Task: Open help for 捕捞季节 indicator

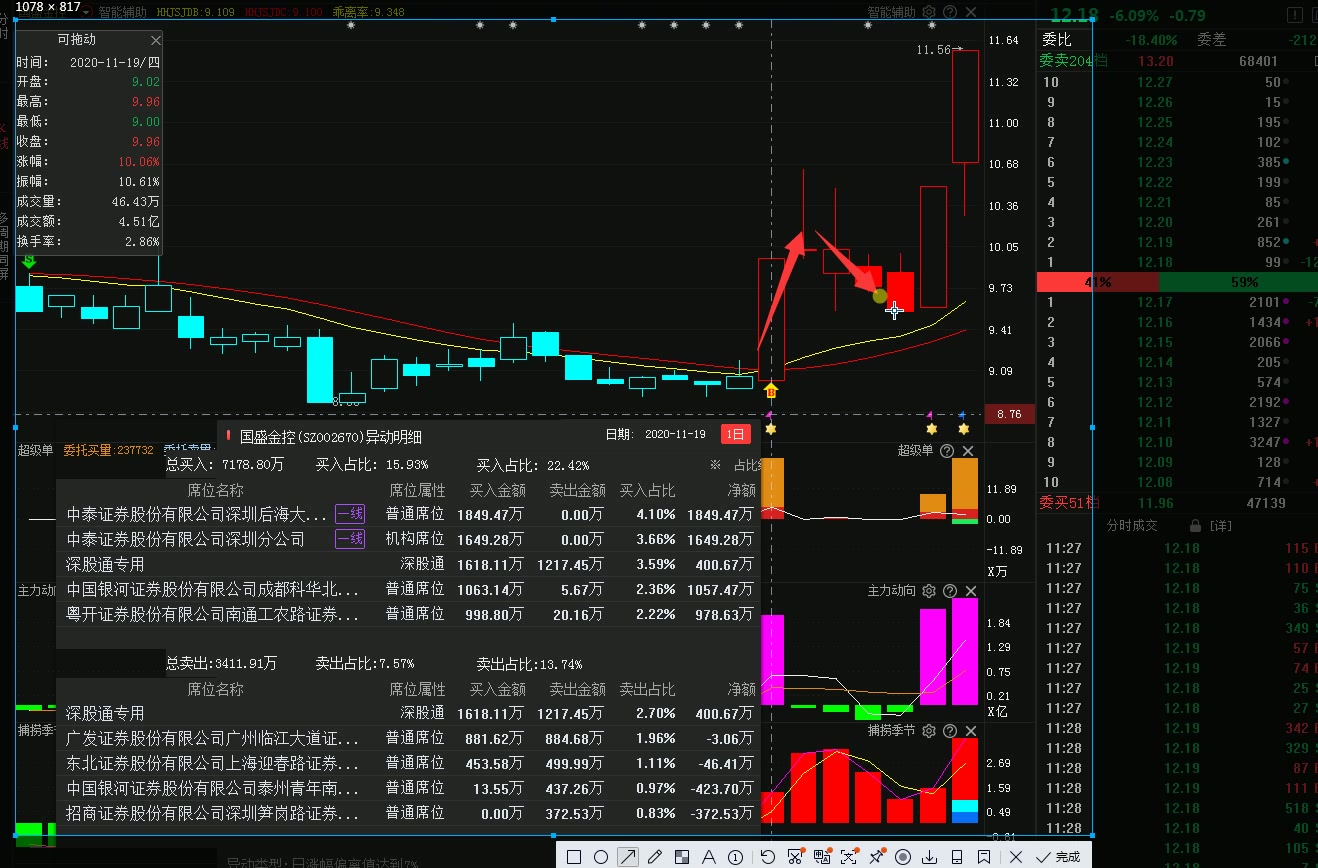Action: pos(949,731)
